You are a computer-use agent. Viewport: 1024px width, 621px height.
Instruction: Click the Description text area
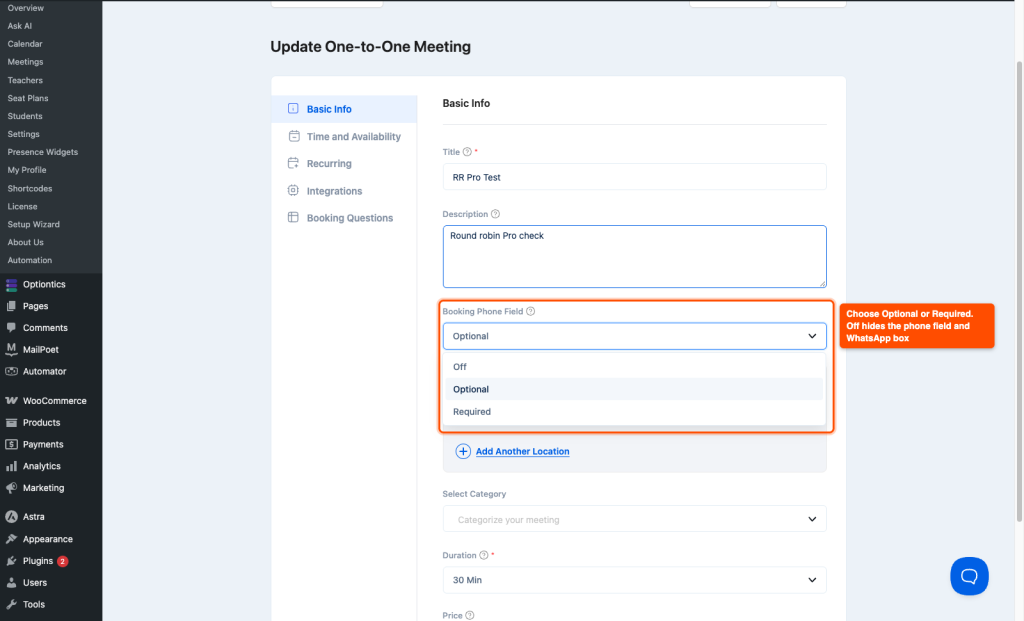pyautogui.click(x=634, y=257)
